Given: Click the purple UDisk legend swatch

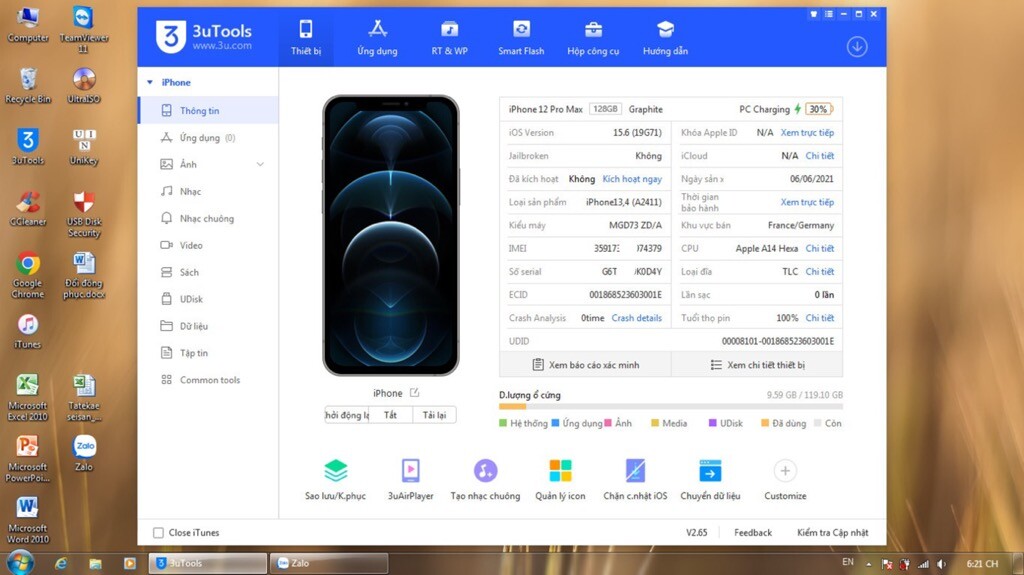Looking at the screenshot, I should 712,423.
